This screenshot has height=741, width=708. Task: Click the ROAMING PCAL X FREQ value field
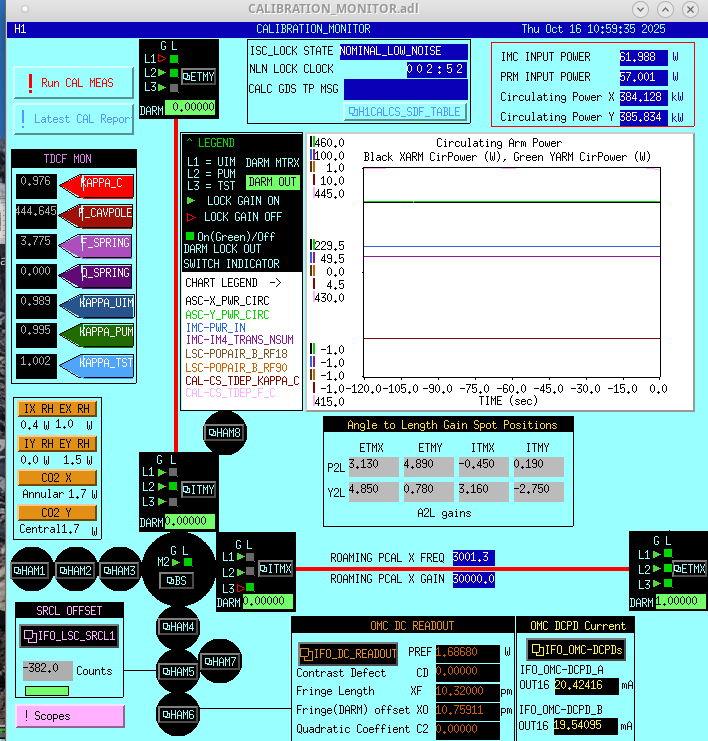(473, 557)
